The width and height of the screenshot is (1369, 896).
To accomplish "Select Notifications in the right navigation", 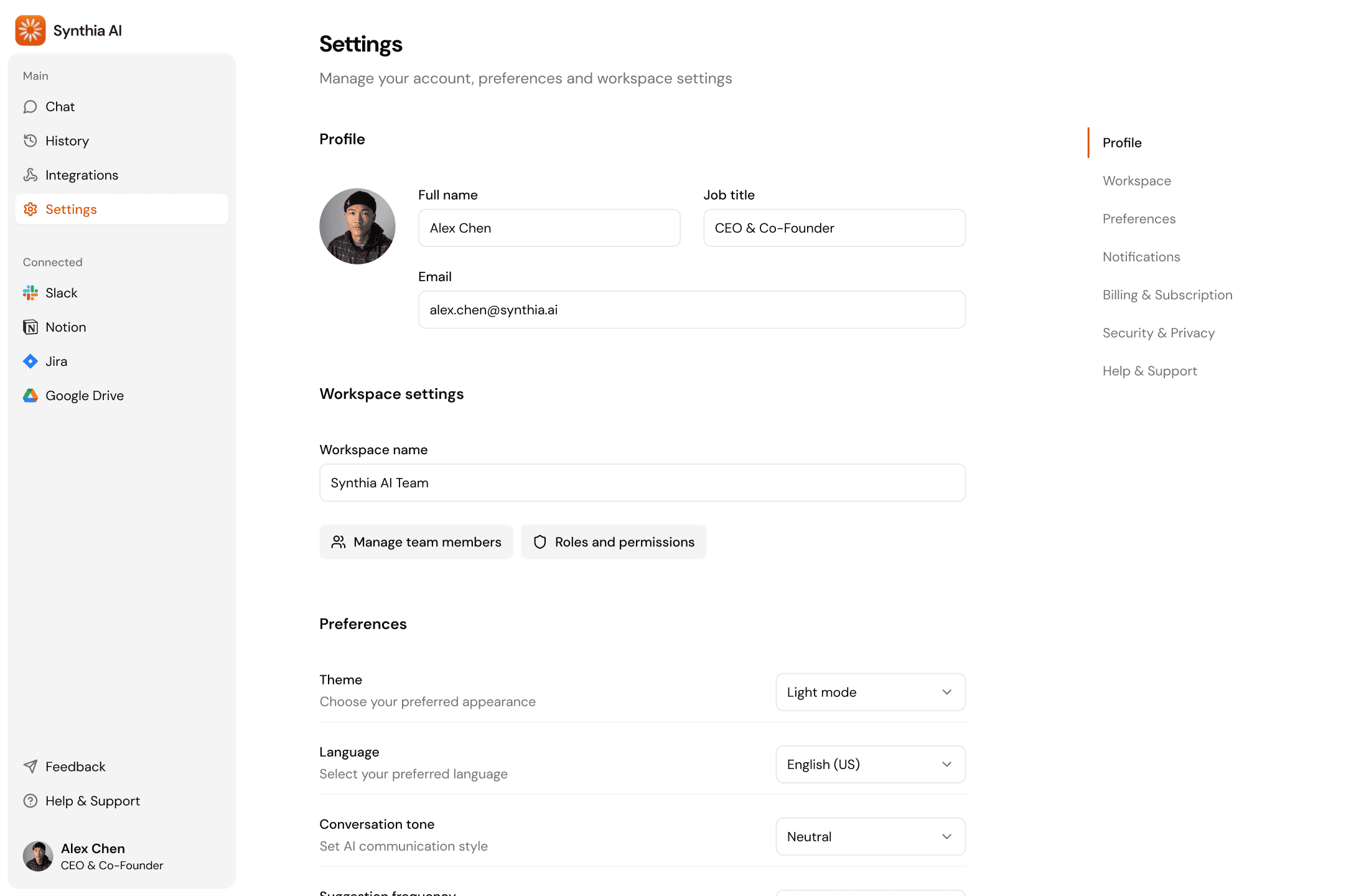I will pyautogui.click(x=1141, y=256).
